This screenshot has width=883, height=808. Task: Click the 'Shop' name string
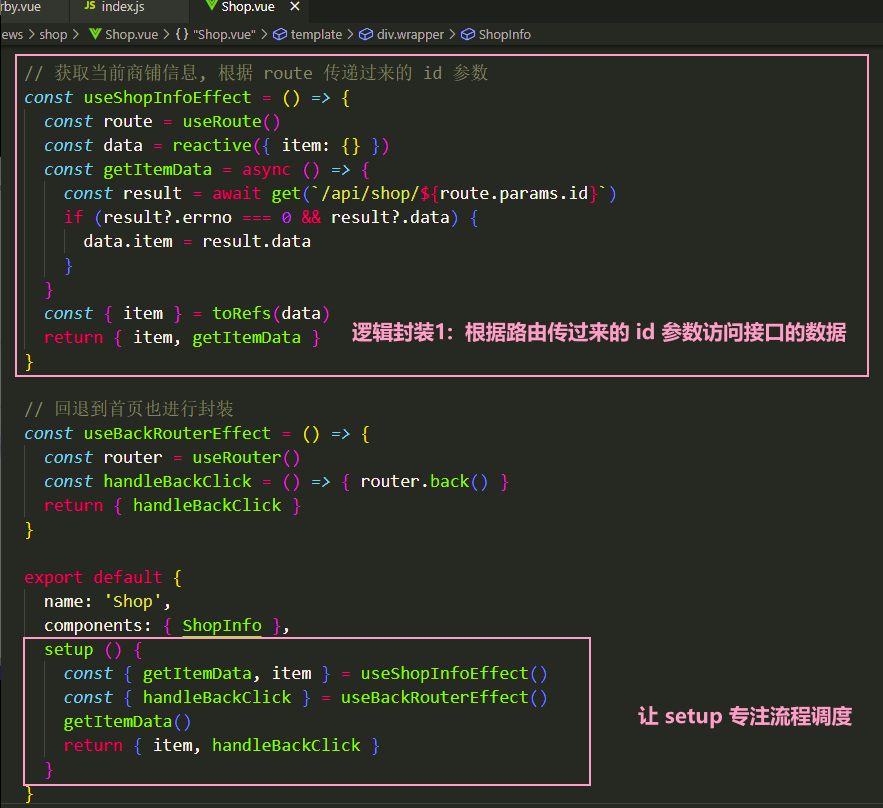pyautogui.click(x=133, y=601)
